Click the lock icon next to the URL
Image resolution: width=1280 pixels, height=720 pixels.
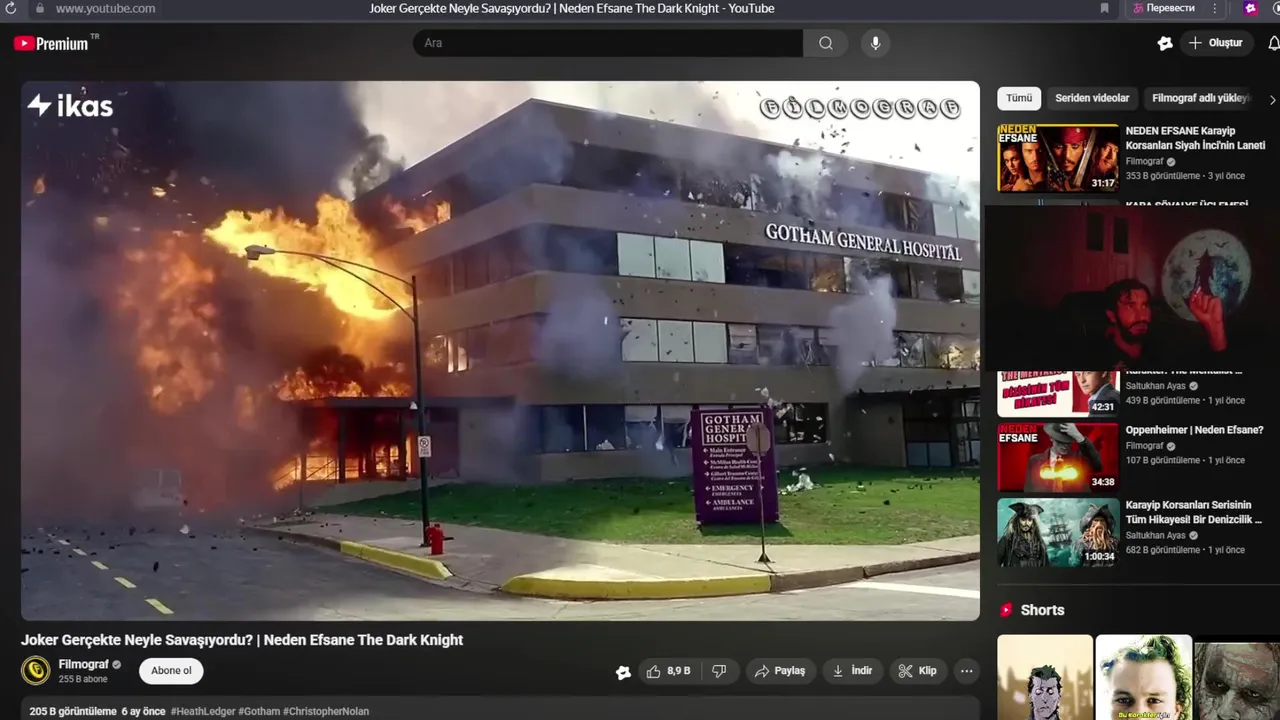(40, 8)
